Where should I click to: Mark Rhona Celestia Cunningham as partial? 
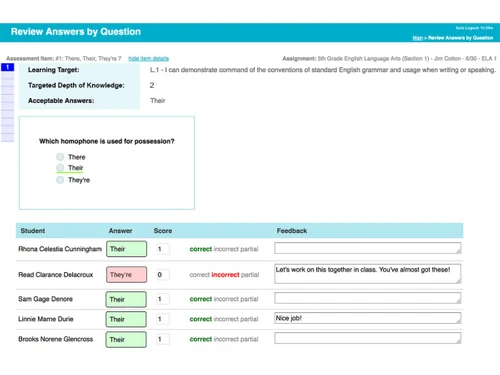pyautogui.click(x=249, y=249)
